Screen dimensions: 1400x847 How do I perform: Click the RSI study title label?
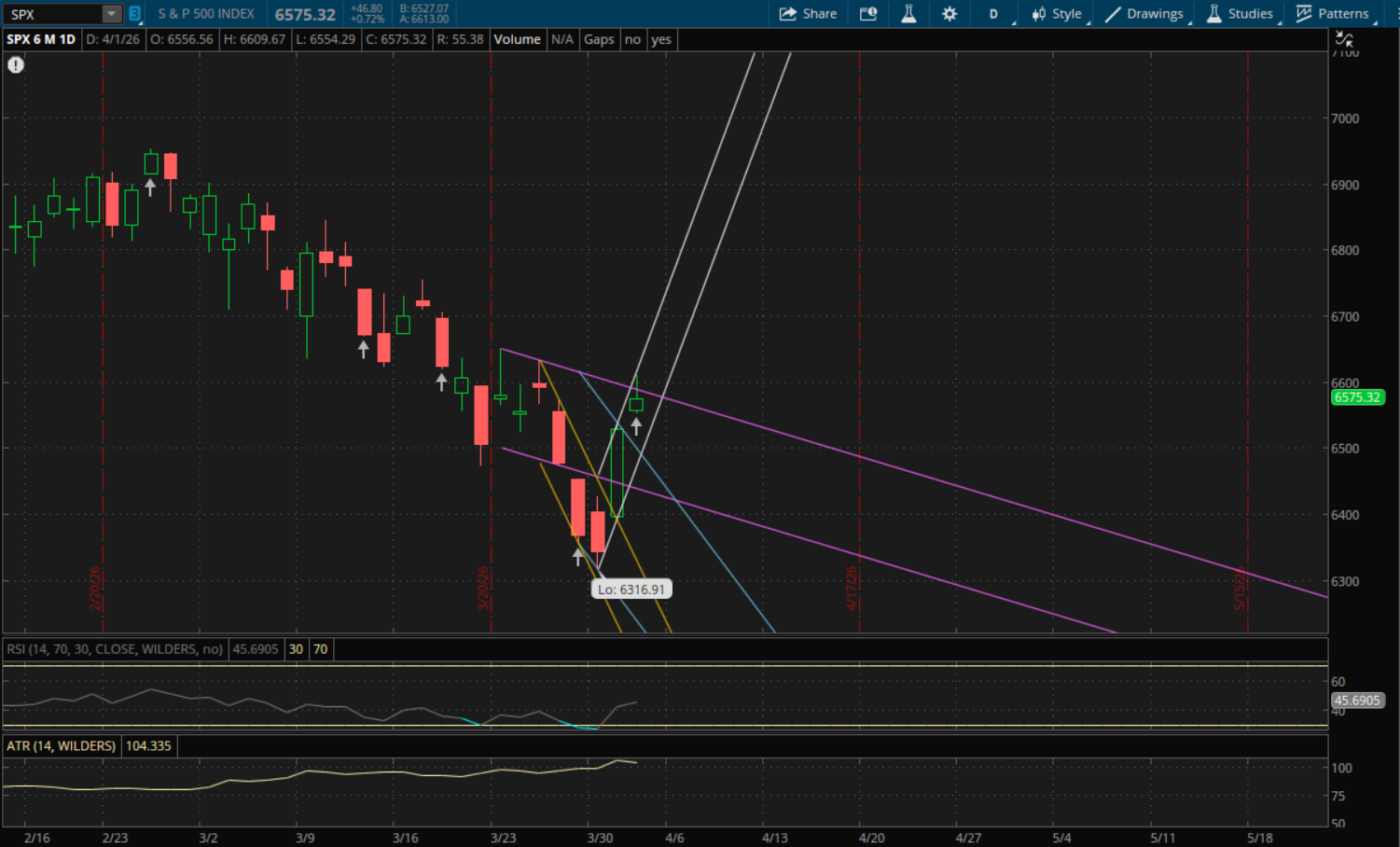click(x=115, y=649)
